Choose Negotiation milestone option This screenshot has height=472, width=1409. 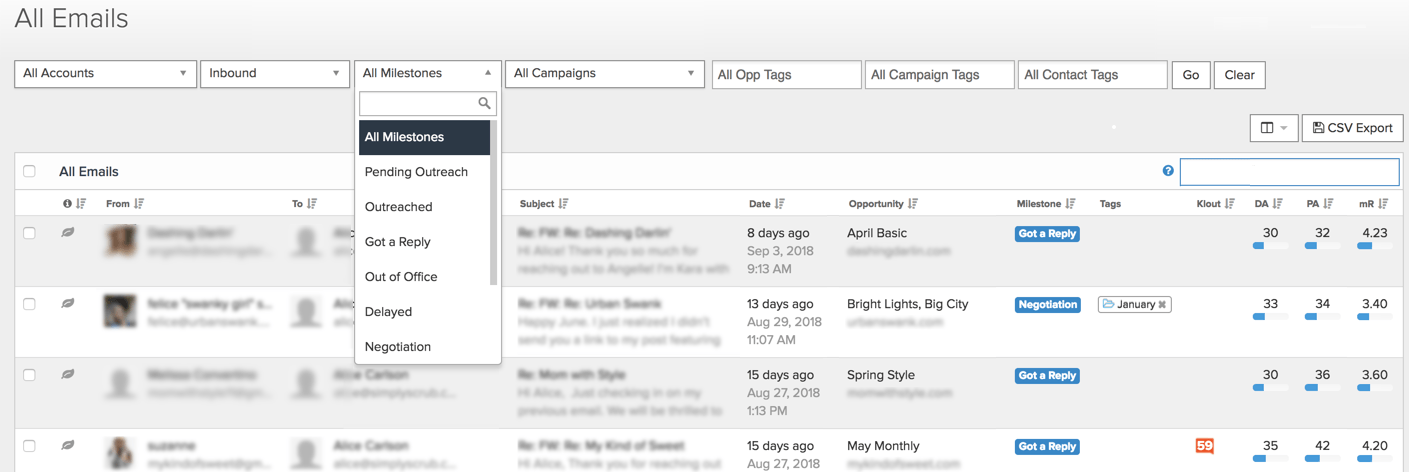click(424, 347)
